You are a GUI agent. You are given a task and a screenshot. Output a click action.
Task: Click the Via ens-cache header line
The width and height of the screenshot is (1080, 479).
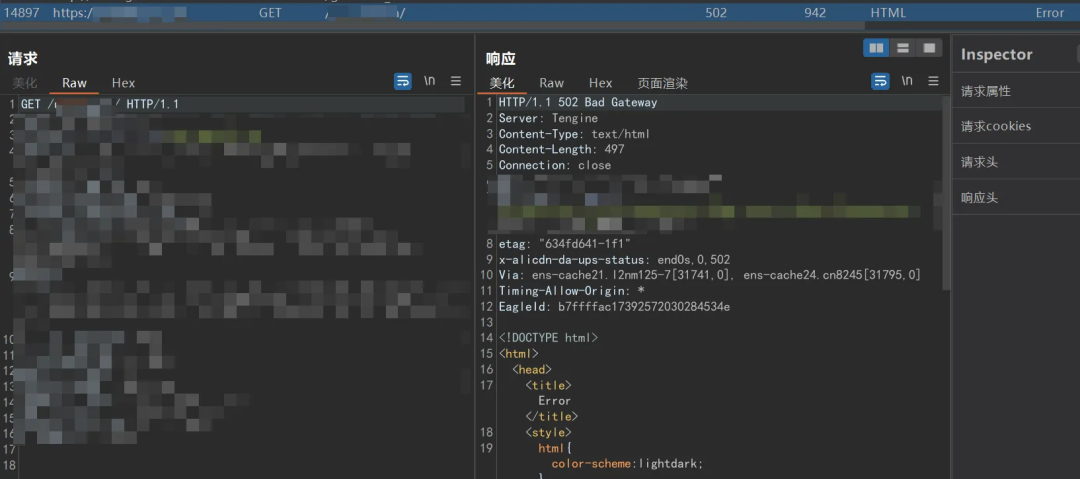710,275
